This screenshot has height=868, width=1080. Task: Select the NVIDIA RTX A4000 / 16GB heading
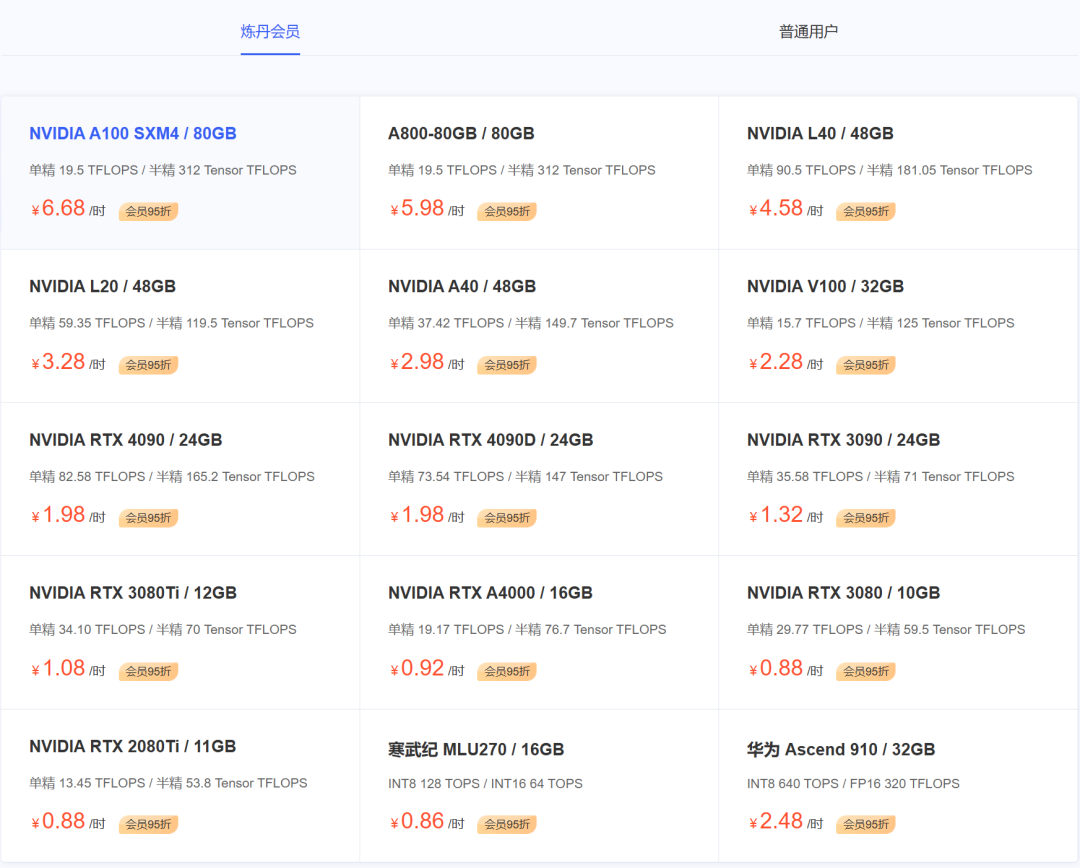[x=490, y=593]
